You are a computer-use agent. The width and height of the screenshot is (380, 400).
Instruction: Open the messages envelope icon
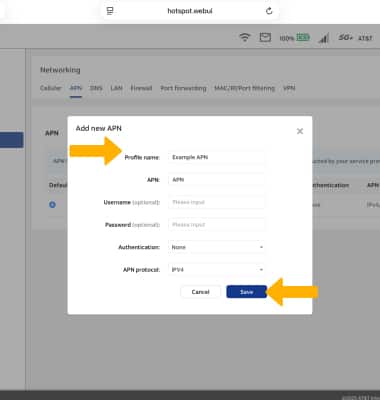tap(265, 37)
